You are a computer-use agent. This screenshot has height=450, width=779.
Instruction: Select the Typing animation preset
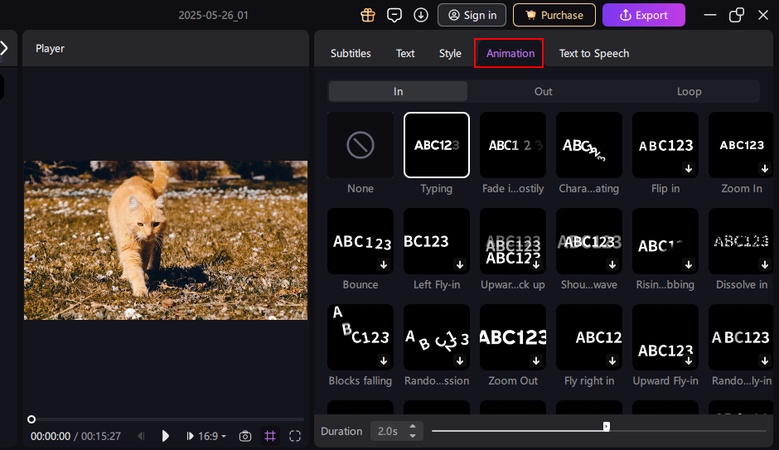(x=437, y=145)
